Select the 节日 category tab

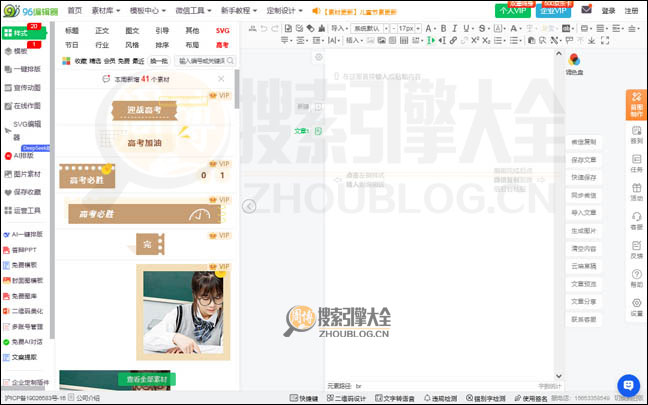pos(72,45)
